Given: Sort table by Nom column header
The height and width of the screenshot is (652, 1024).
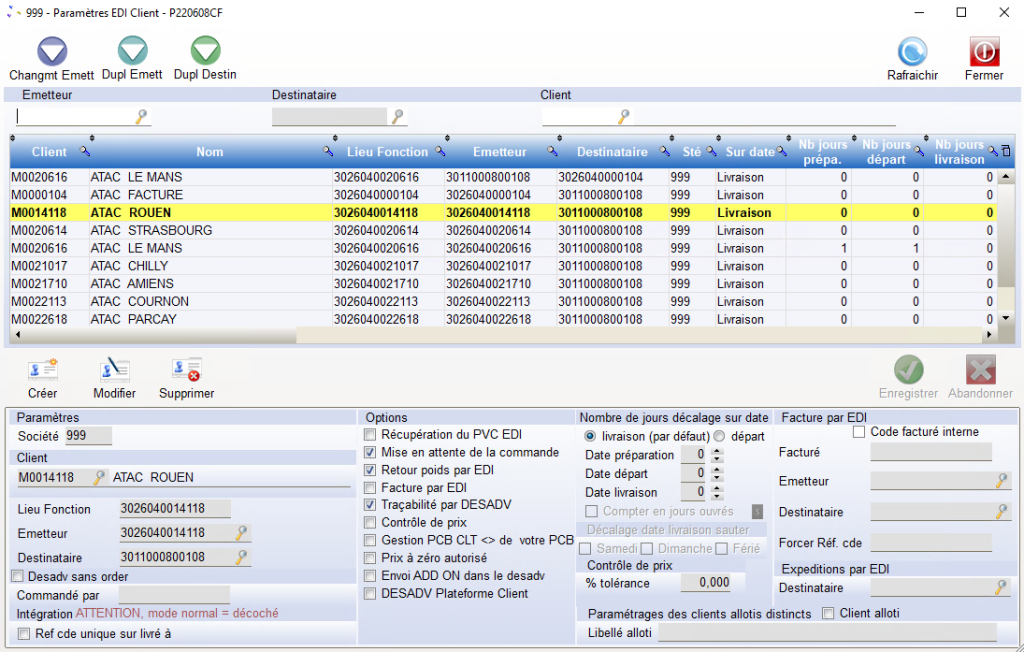Looking at the screenshot, I should pos(209,152).
